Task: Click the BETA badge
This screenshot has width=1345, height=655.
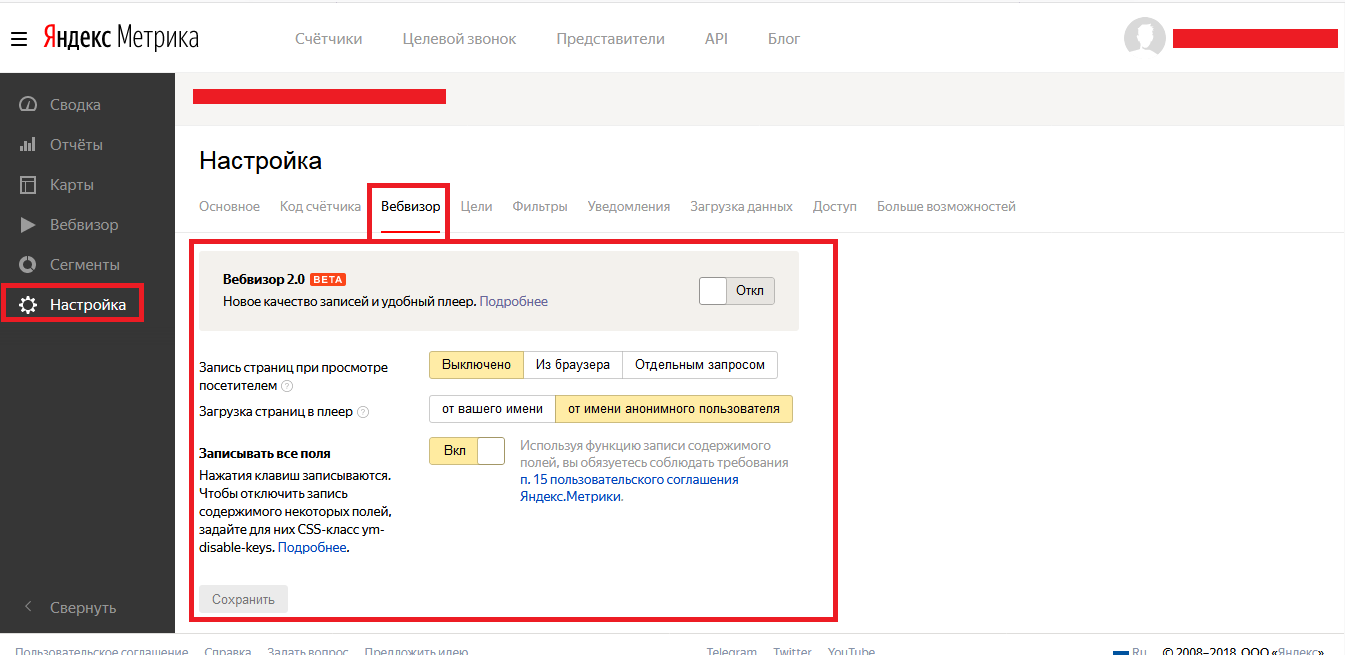Action: [328, 279]
